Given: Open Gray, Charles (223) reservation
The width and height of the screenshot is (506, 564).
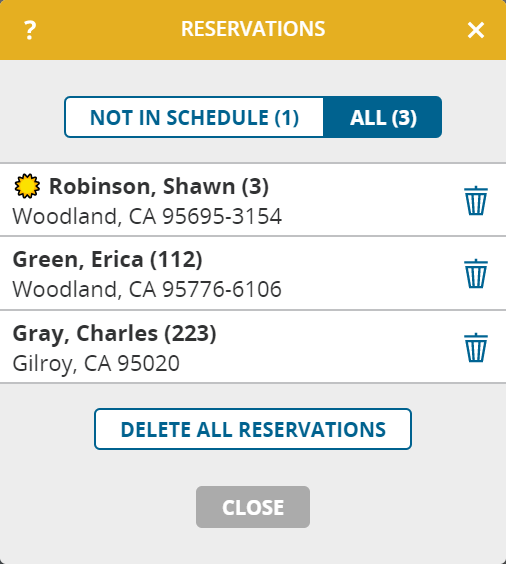Looking at the screenshot, I should 253,347.
